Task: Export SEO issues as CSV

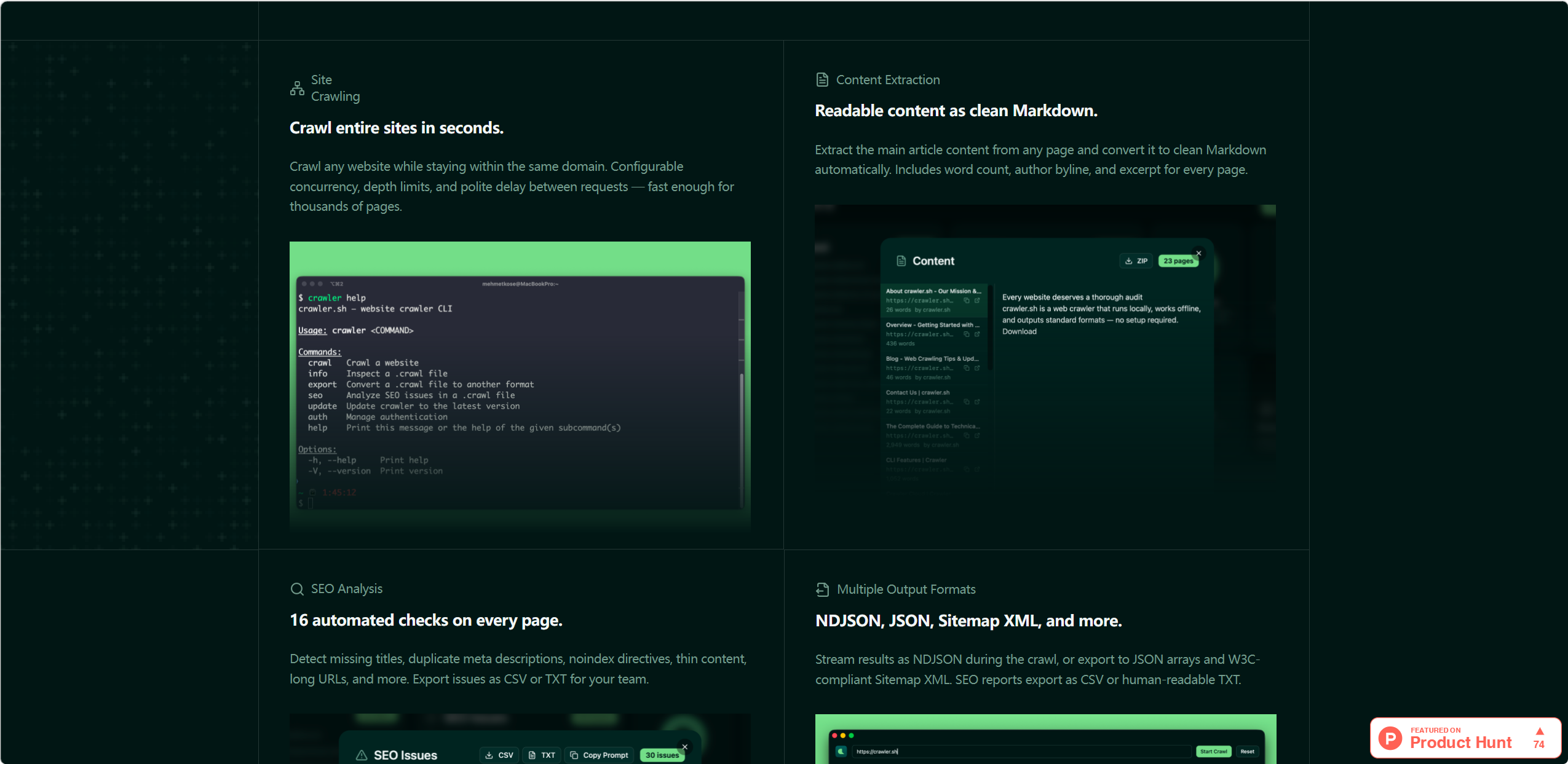Action: pos(499,755)
